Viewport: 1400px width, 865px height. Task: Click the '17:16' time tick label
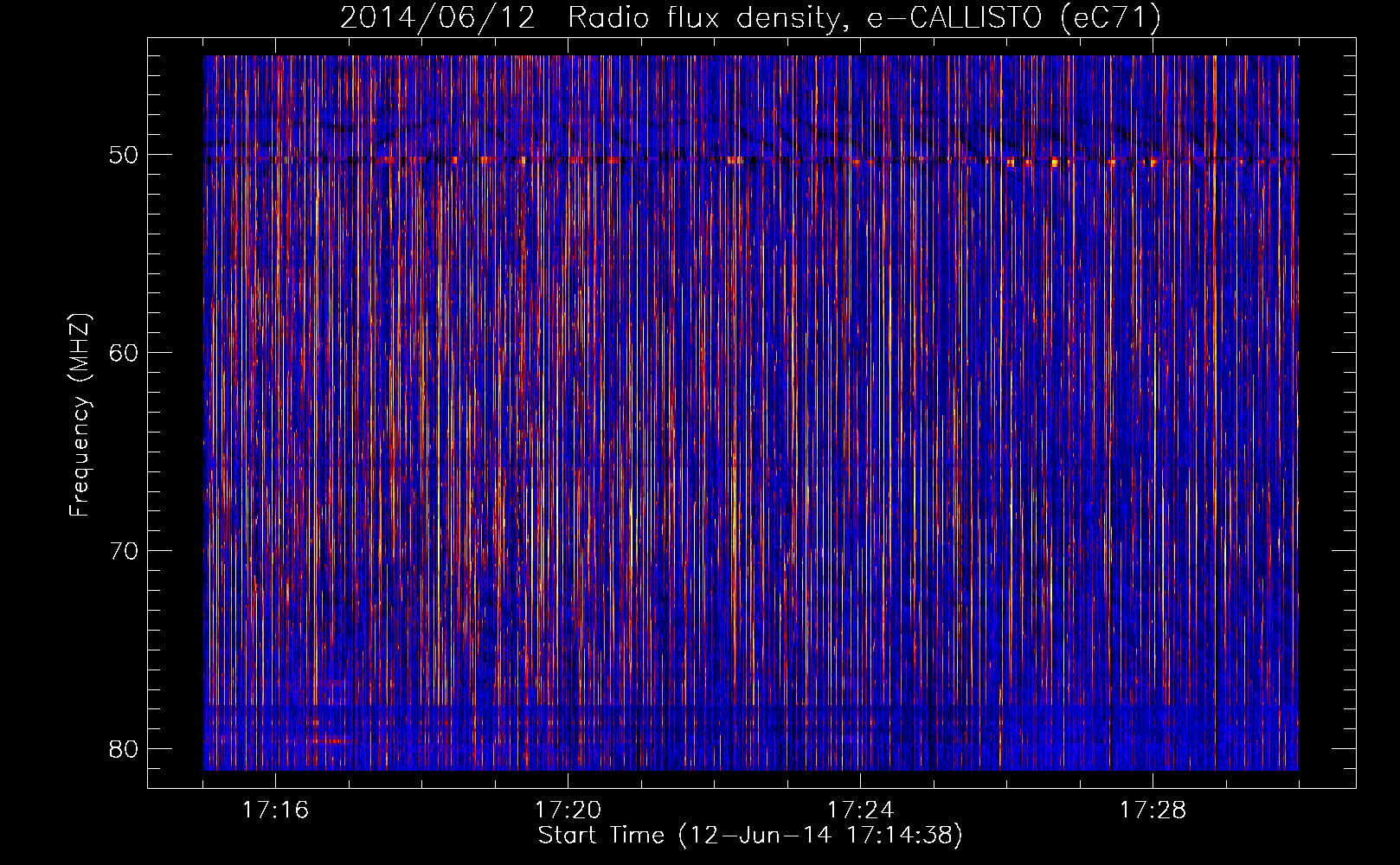[x=275, y=811]
